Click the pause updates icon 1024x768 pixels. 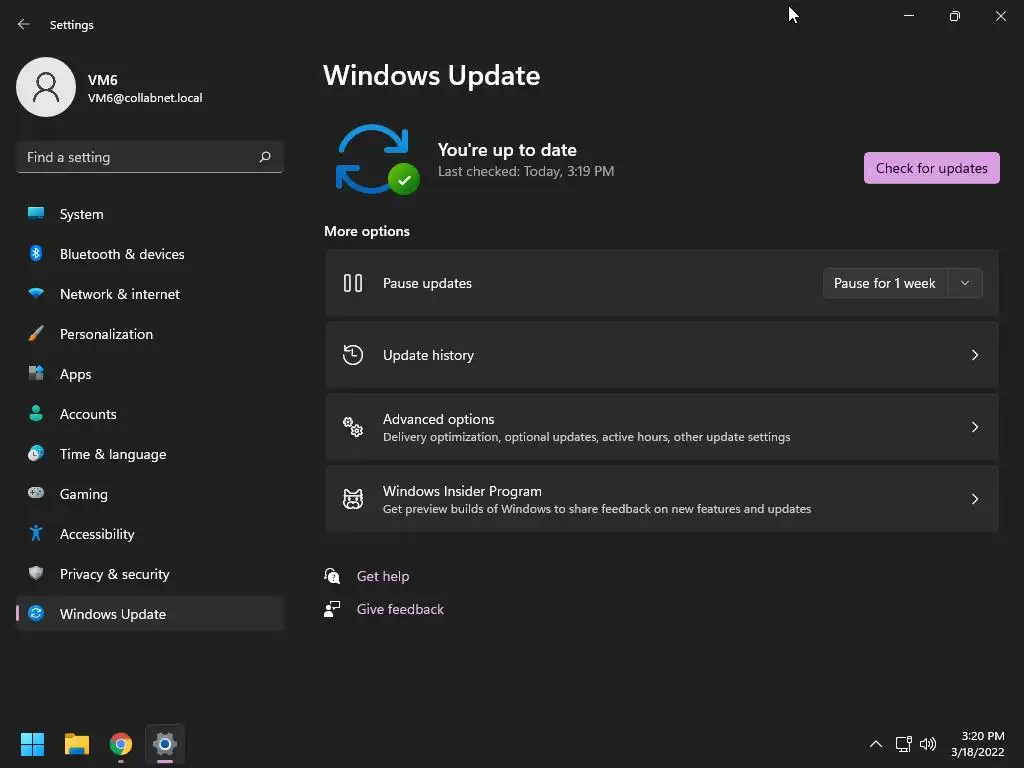point(353,283)
